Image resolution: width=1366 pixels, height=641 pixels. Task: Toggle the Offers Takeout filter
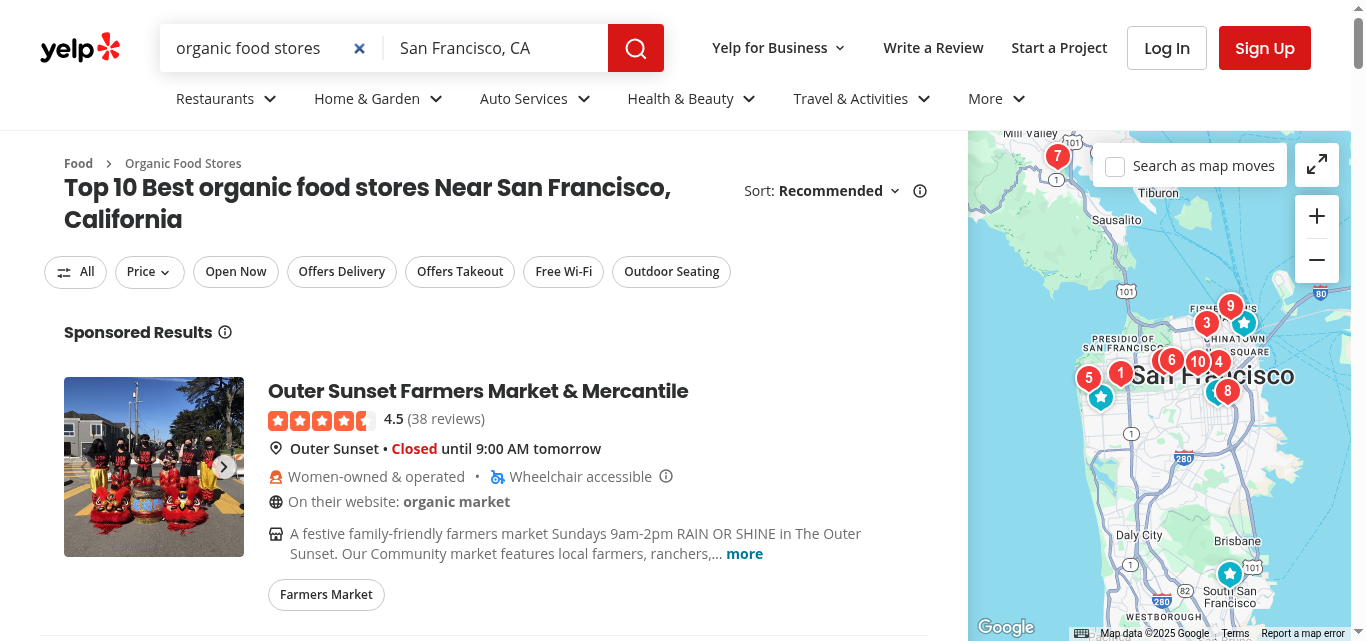[x=460, y=272]
